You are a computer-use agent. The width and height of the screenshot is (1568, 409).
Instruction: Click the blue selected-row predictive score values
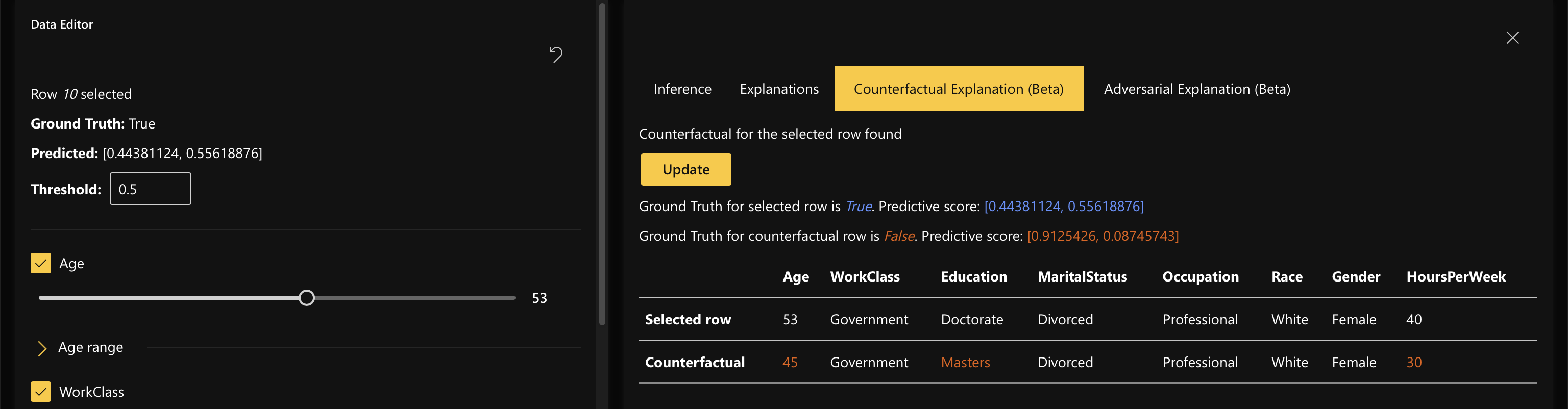(x=1063, y=207)
